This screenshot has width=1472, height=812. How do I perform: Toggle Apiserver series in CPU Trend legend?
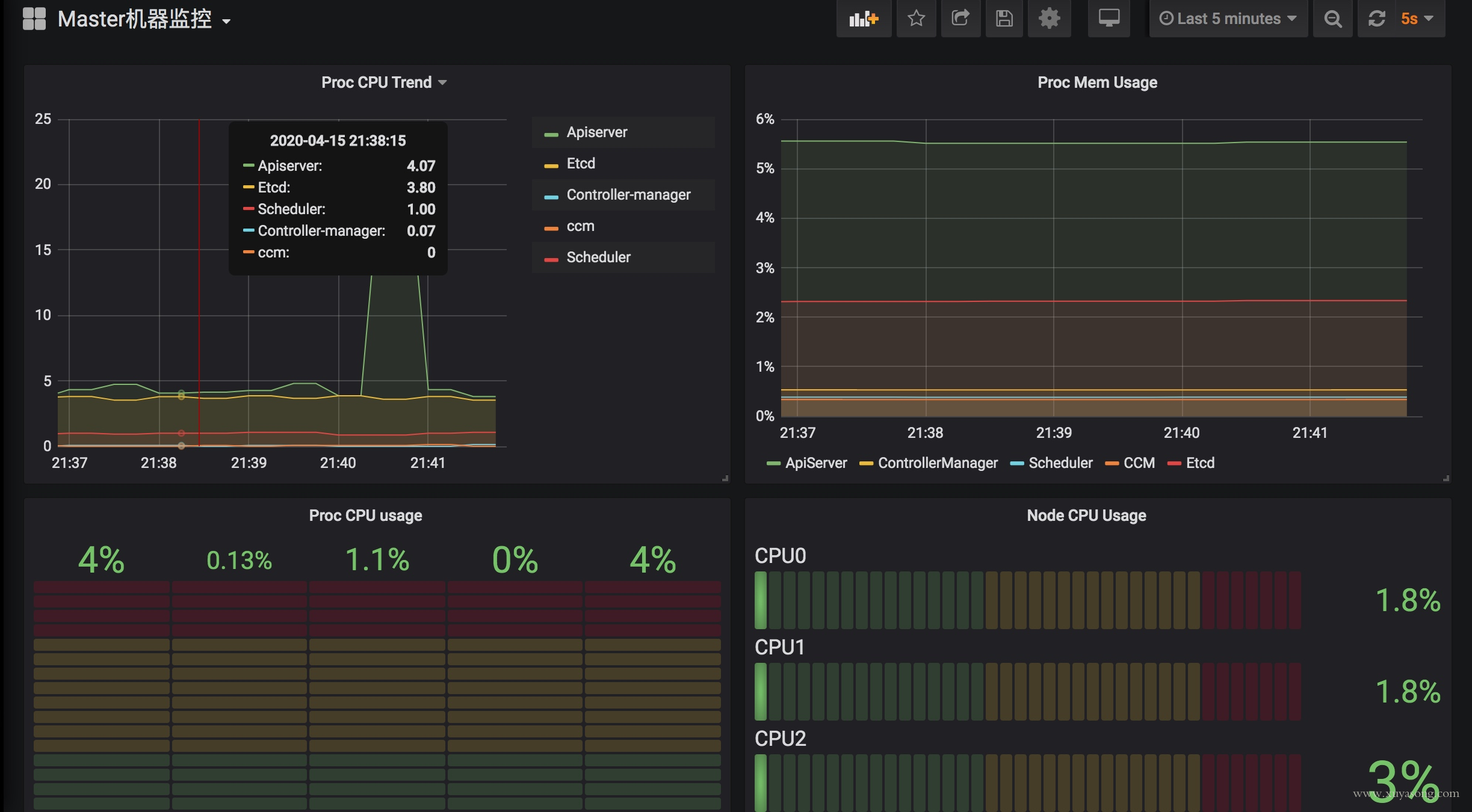click(596, 132)
